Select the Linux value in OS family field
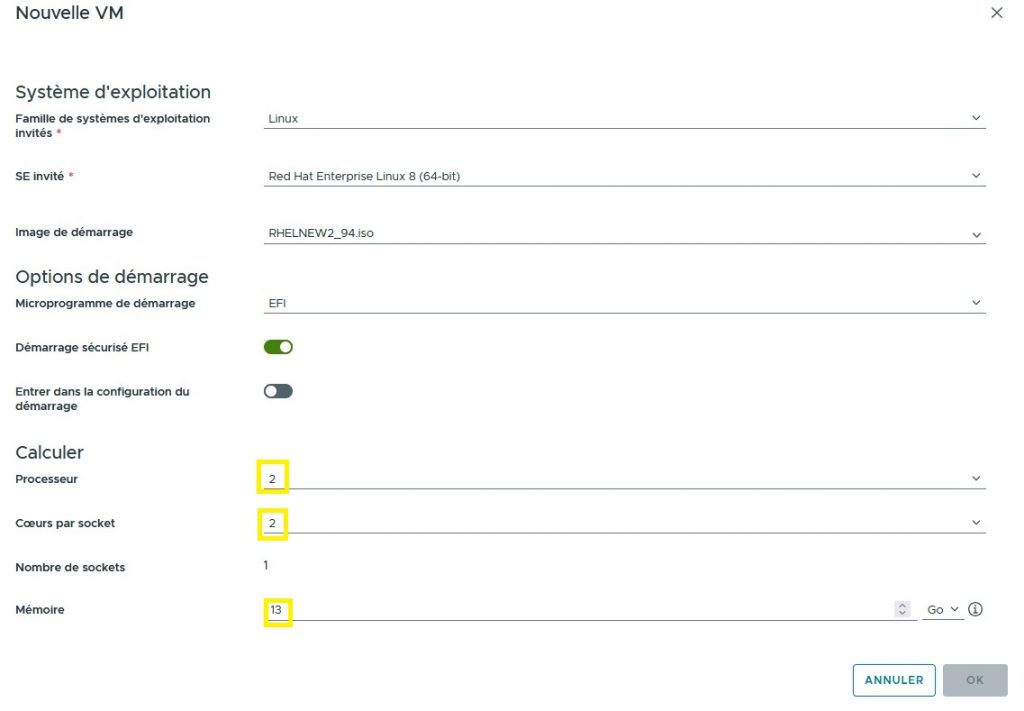Screen dimensions: 1024x711 coord(284,118)
